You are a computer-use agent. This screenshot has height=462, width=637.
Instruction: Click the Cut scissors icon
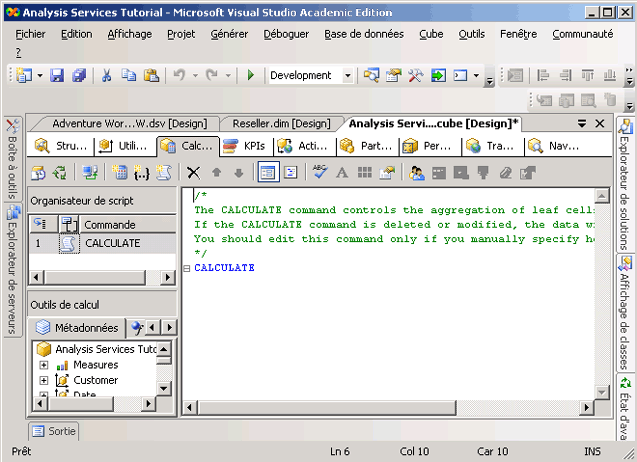(106, 75)
